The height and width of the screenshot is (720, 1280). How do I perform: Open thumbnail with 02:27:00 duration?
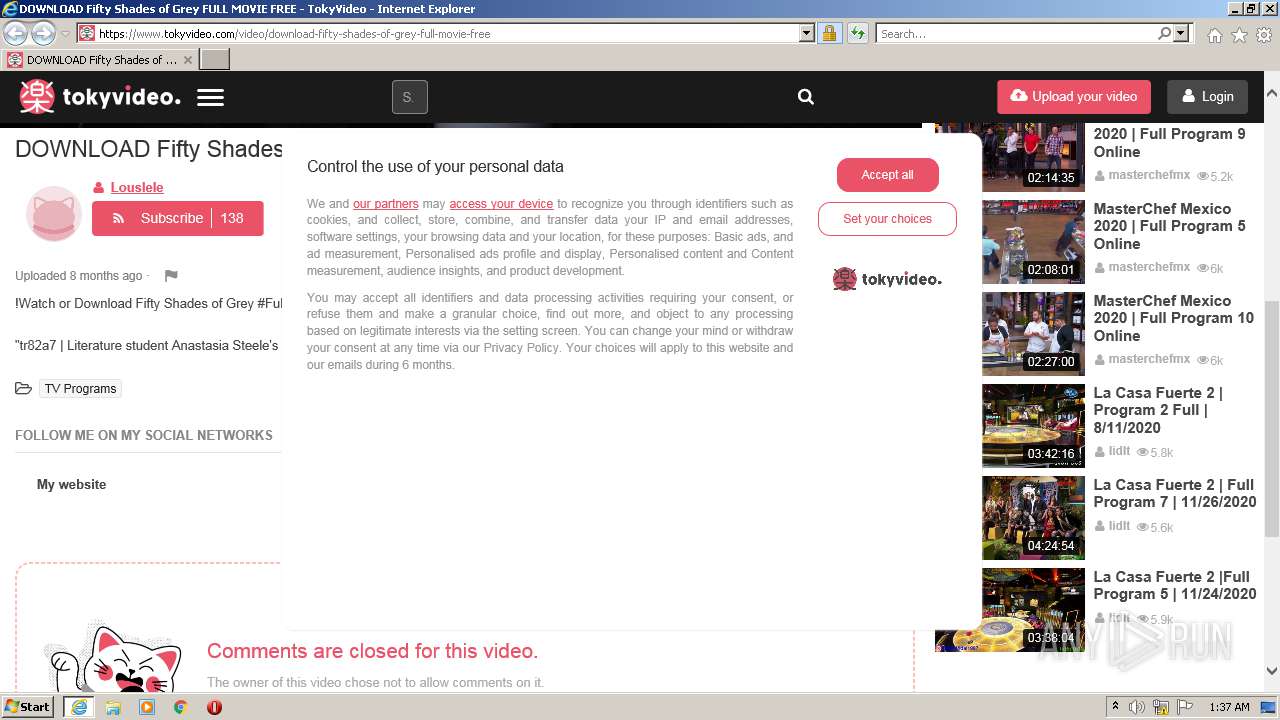click(x=1033, y=334)
